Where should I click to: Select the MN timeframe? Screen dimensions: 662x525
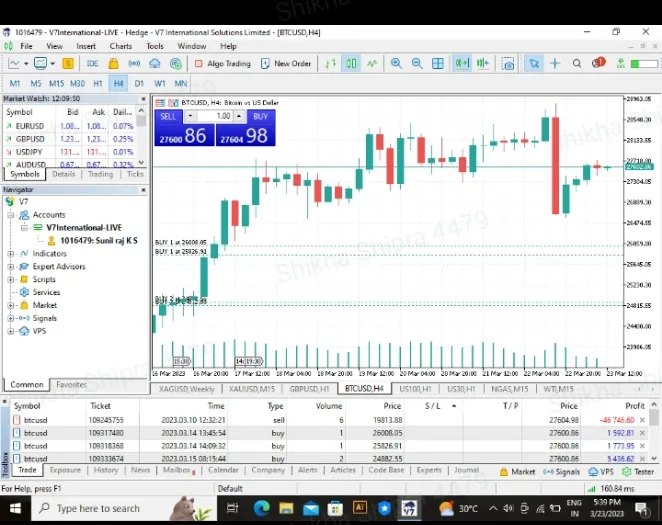pyautogui.click(x=181, y=84)
